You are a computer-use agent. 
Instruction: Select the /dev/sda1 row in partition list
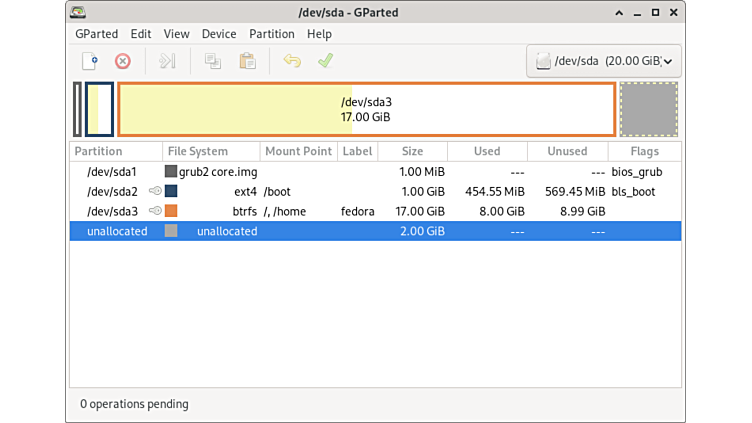coord(112,171)
